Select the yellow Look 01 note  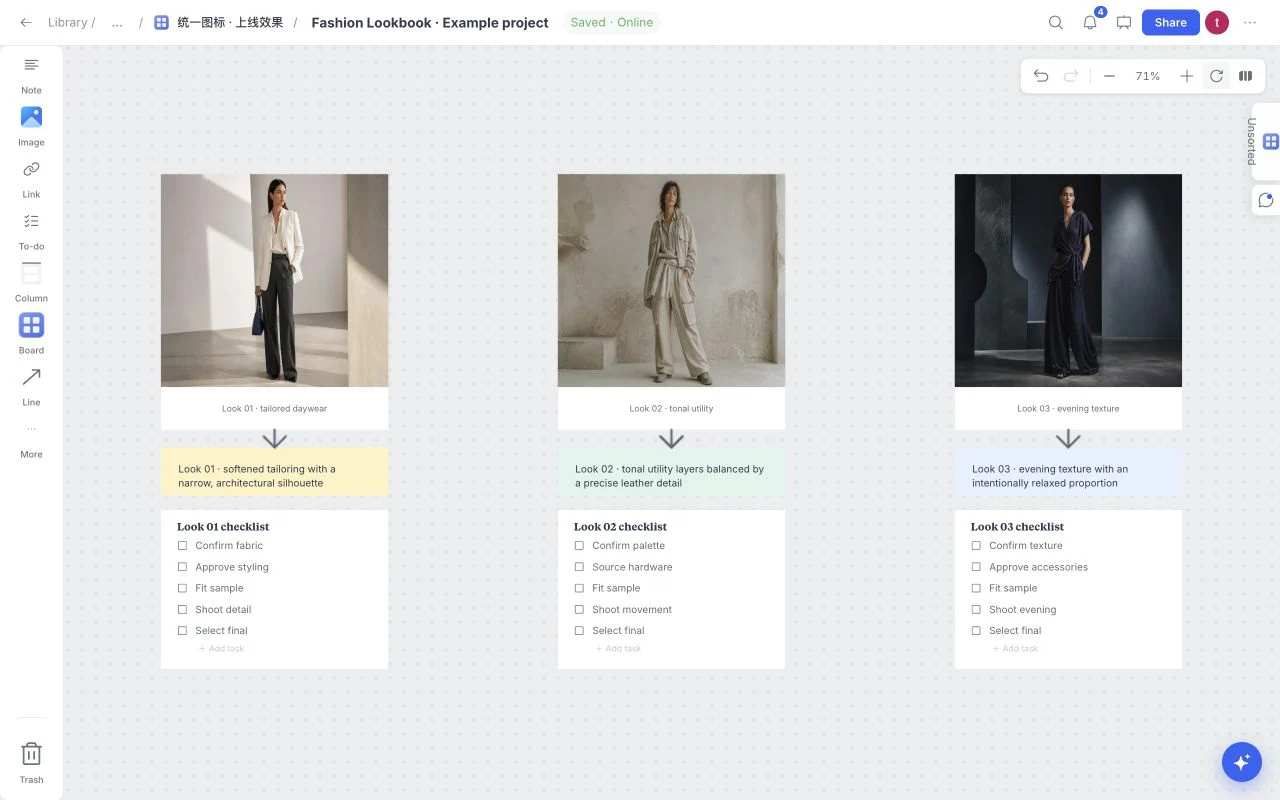[274, 472]
